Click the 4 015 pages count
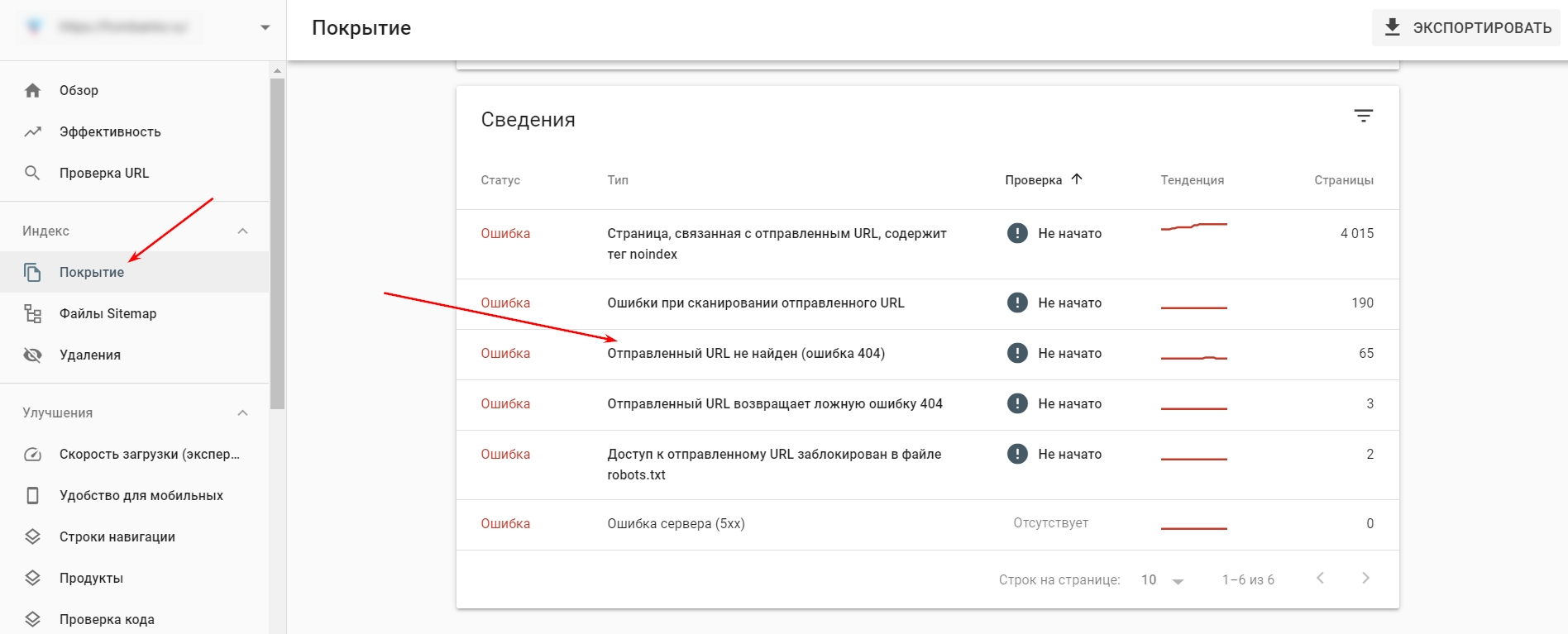The image size is (1568, 634). (x=1356, y=233)
